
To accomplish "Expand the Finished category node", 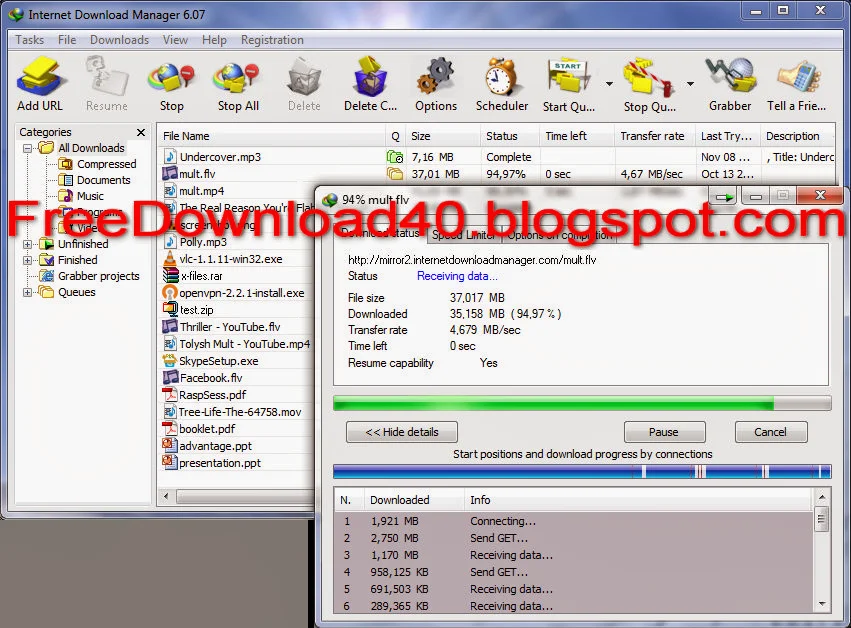I will point(27,261).
